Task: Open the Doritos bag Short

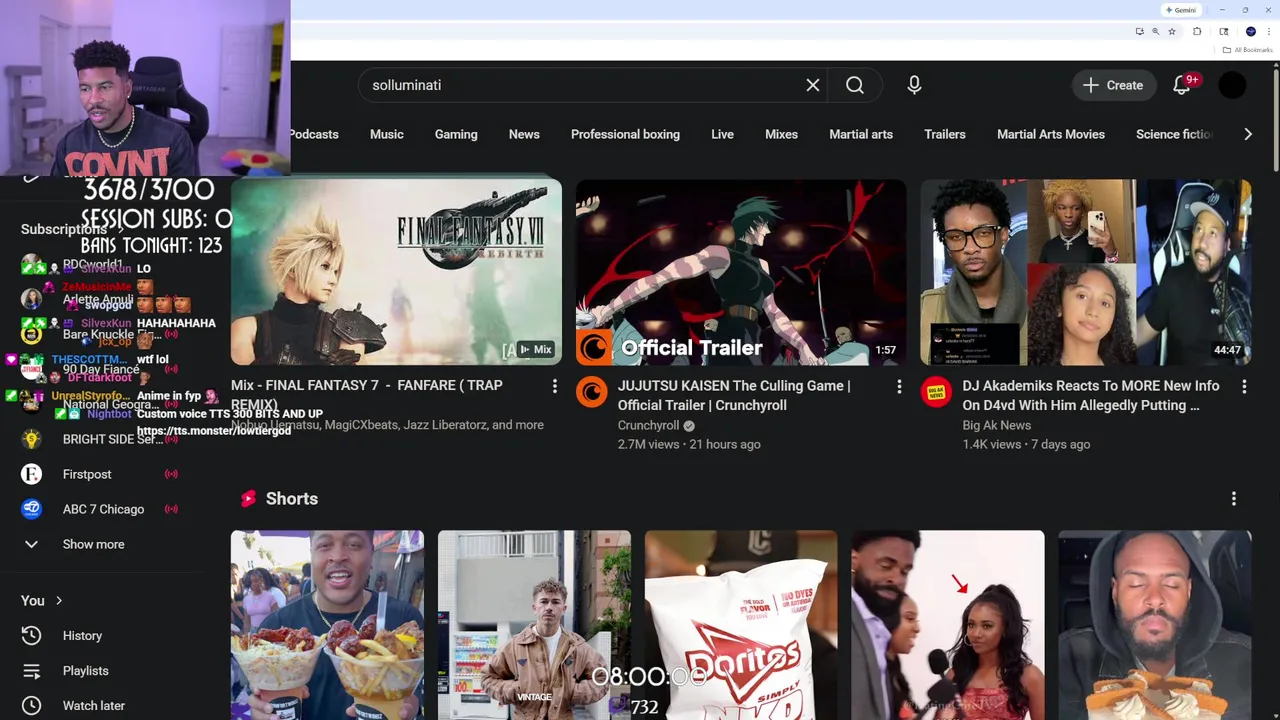Action: pyautogui.click(x=741, y=625)
